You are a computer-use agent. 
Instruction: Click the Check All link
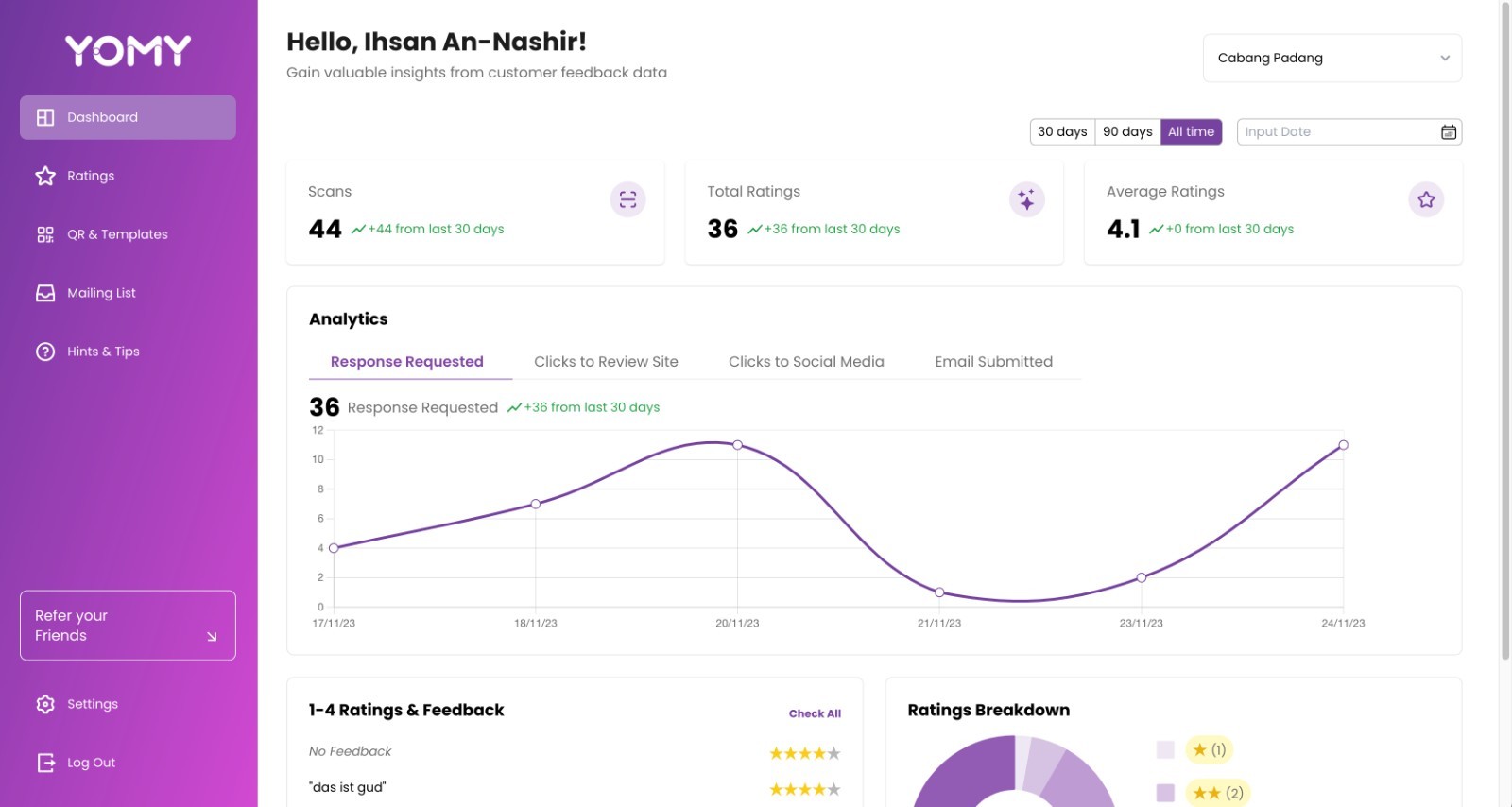point(815,713)
